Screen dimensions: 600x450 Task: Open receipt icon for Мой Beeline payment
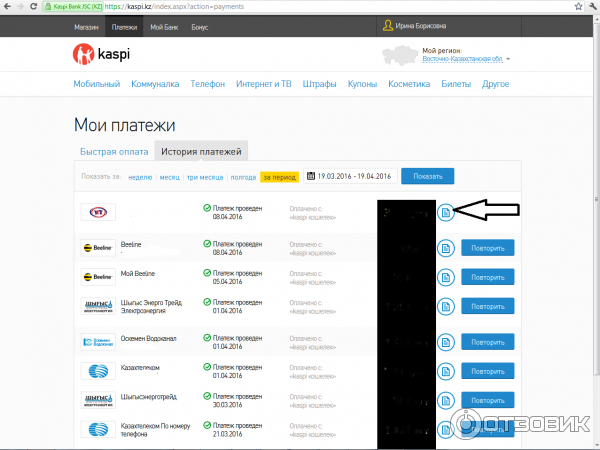click(x=445, y=276)
